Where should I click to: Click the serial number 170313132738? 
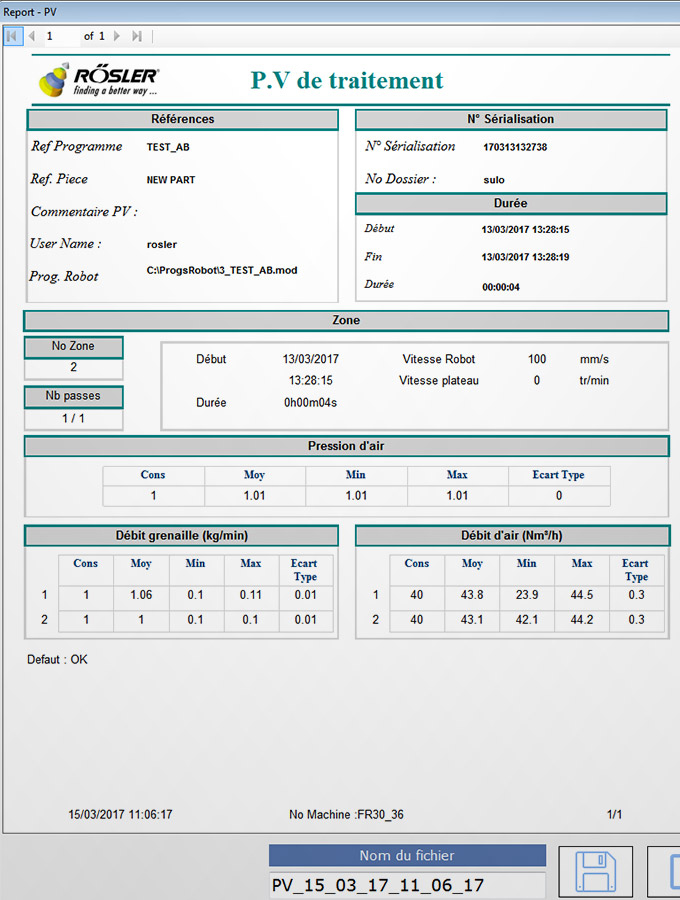pos(515,147)
